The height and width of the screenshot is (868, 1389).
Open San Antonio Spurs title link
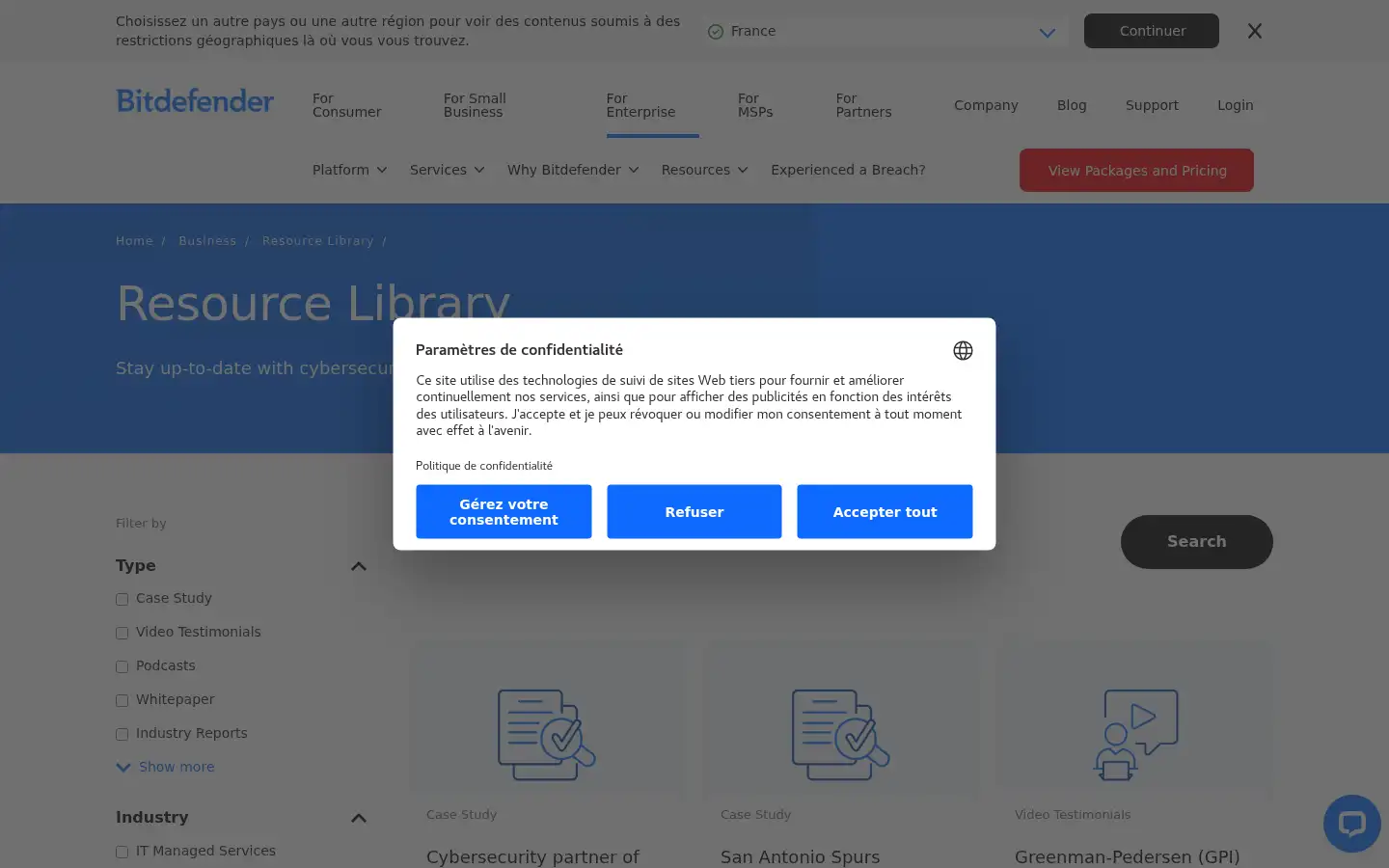click(x=800, y=856)
